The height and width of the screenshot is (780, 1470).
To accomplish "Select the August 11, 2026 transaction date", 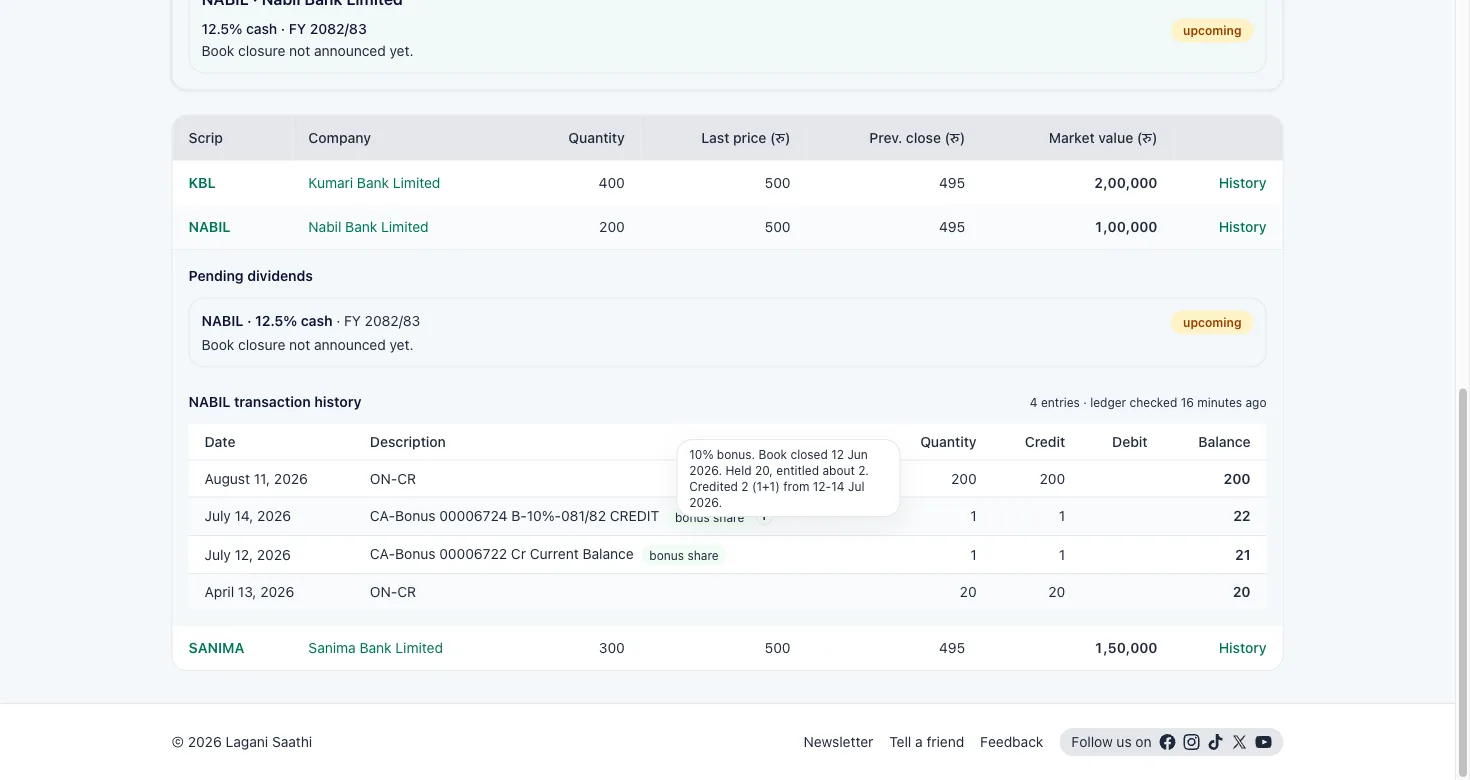I will (x=256, y=479).
